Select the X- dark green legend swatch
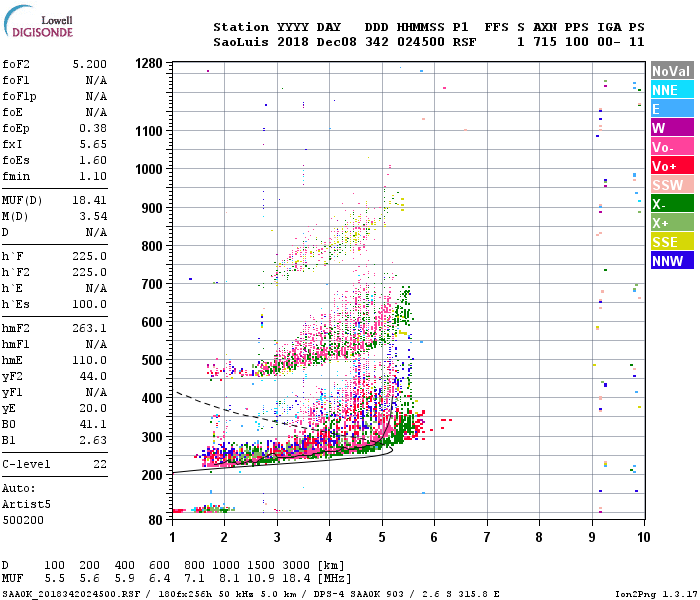700x600 pixels. click(672, 204)
